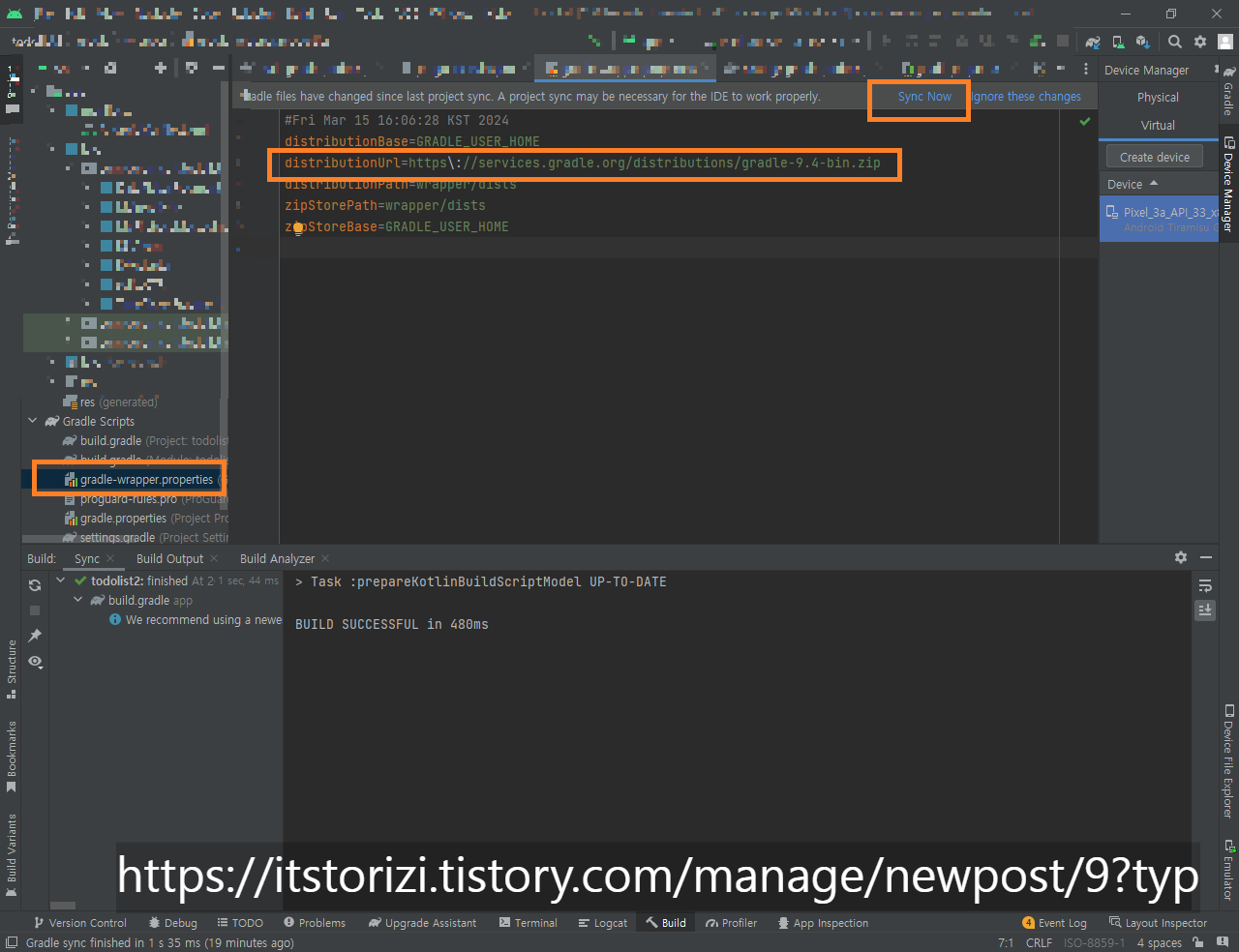The width and height of the screenshot is (1239, 952).
Task: Collapse the todolist2: finished node
Action: [x=61, y=580]
